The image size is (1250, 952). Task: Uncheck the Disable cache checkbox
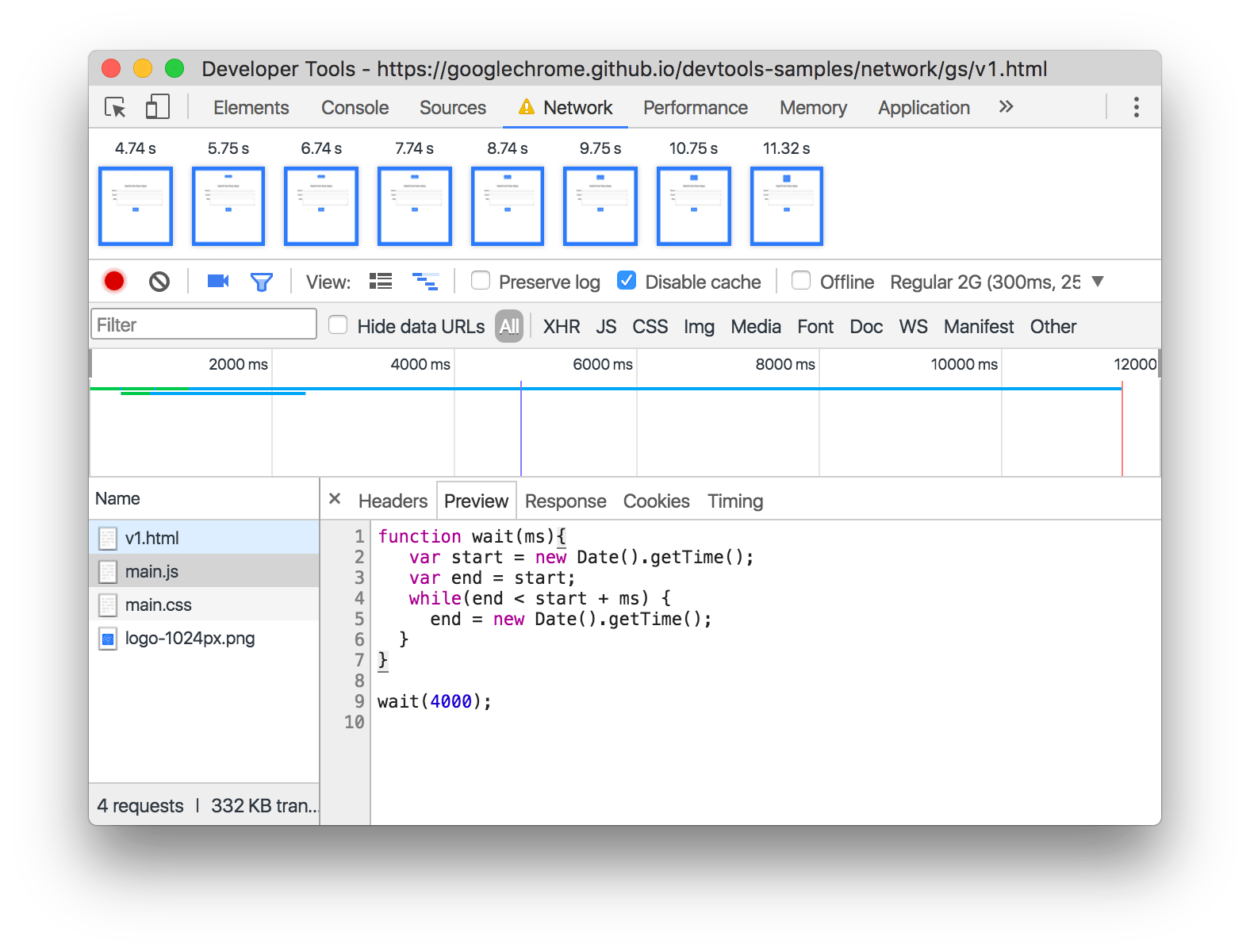coord(627,281)
